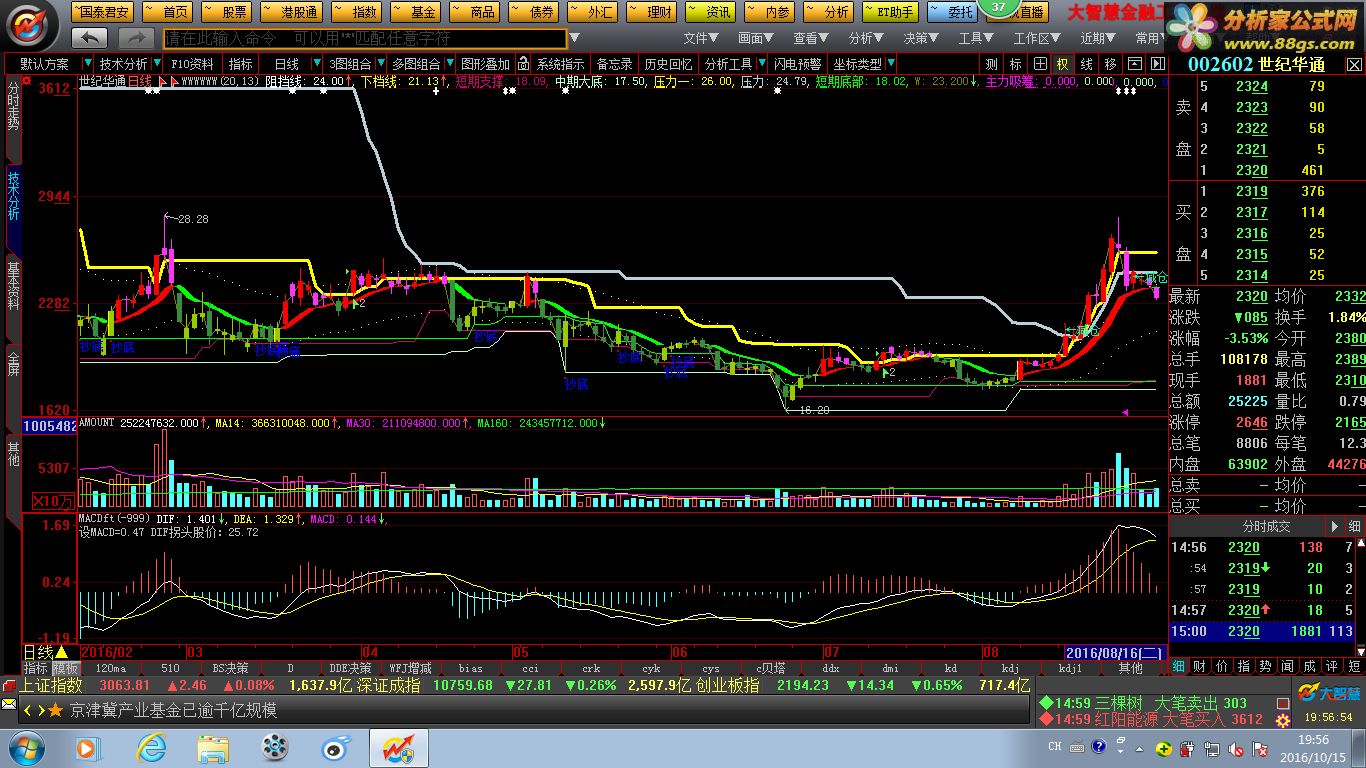Toggle the 权 adjusted price button
The image size is (1366, 768).
(1062, 64)
